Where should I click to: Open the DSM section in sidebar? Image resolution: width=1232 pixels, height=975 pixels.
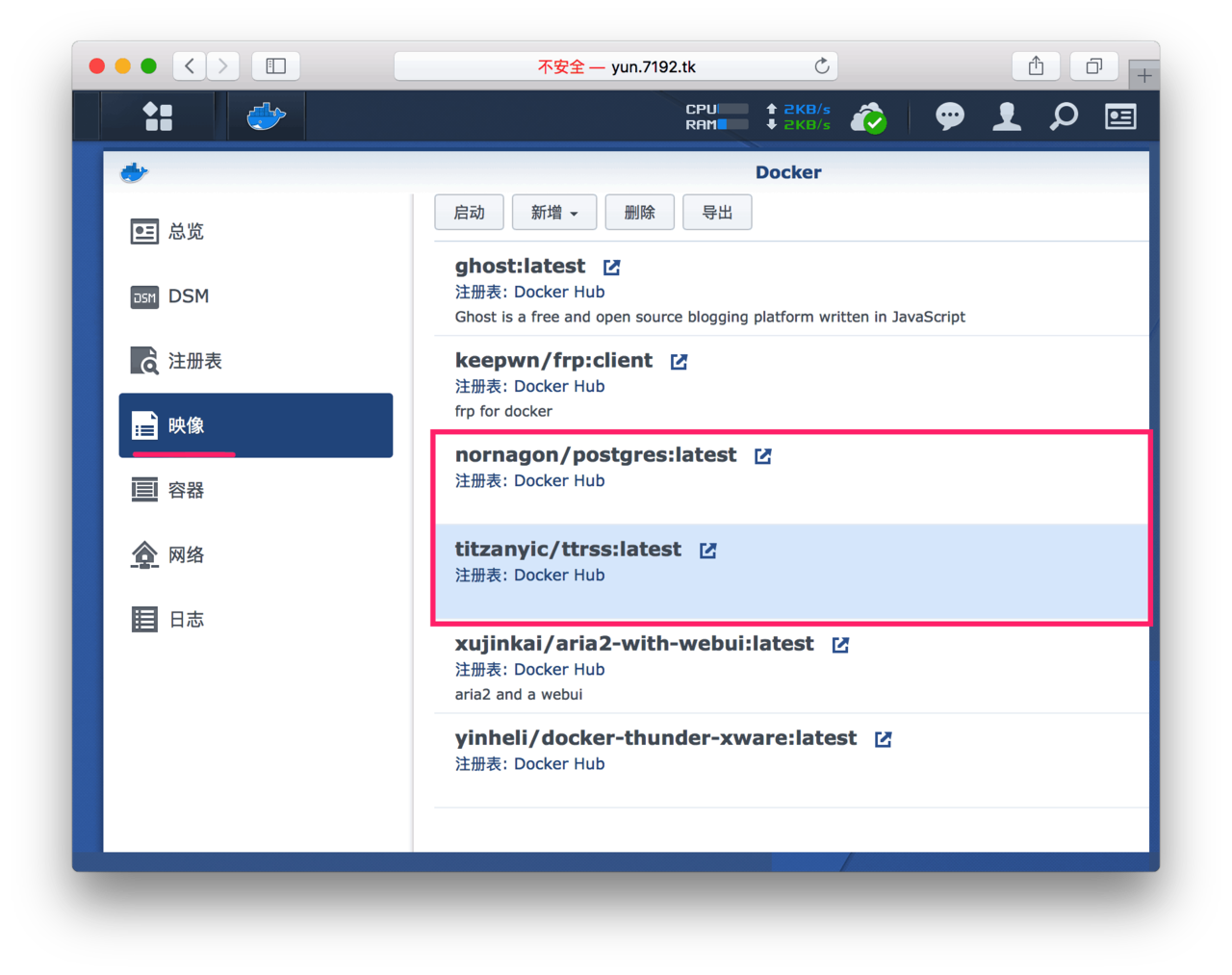[256, 295]
